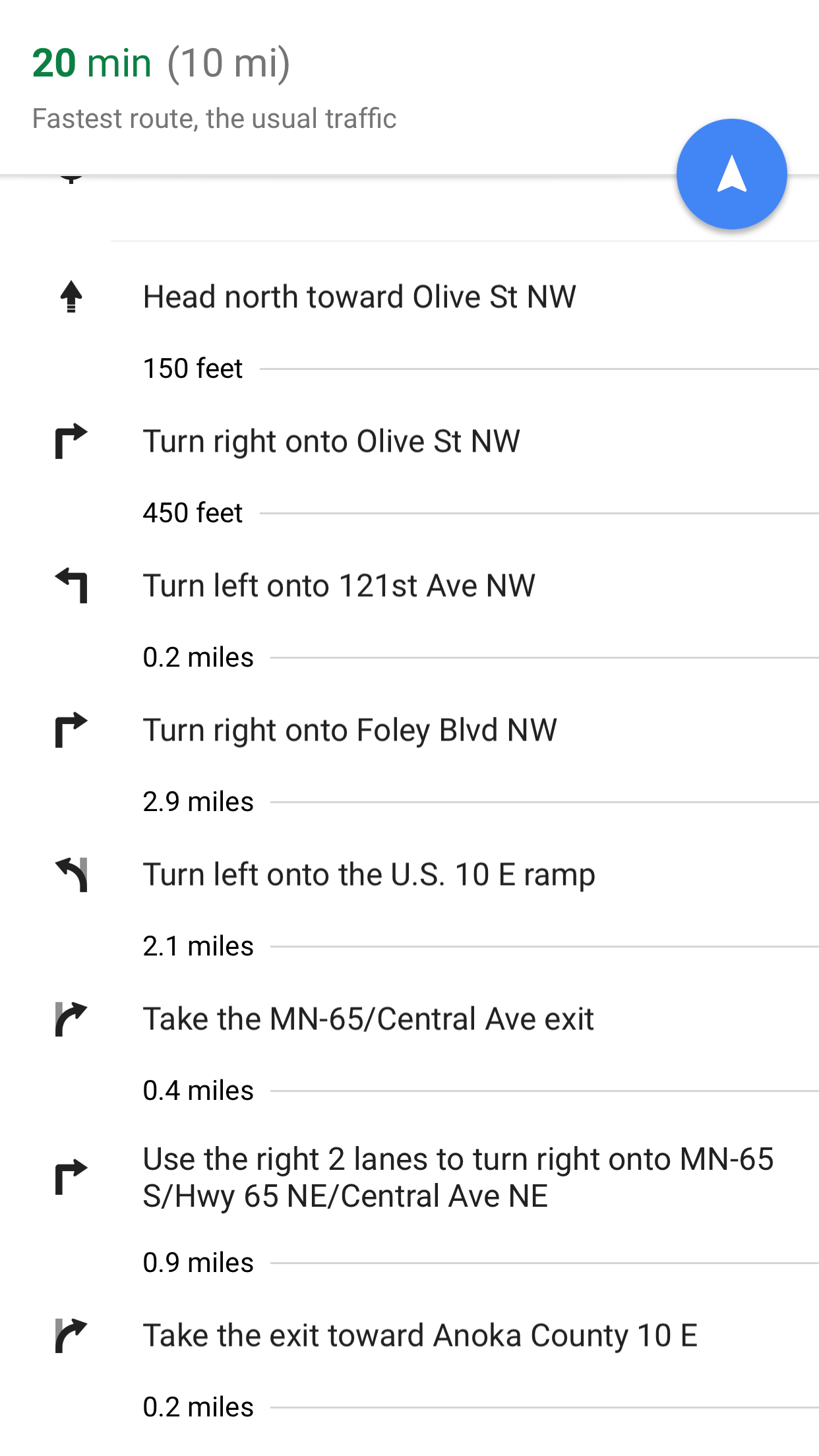Tap the 2.9 miles distance label
Screen dimensions: 819x1456
pos(198,802)
